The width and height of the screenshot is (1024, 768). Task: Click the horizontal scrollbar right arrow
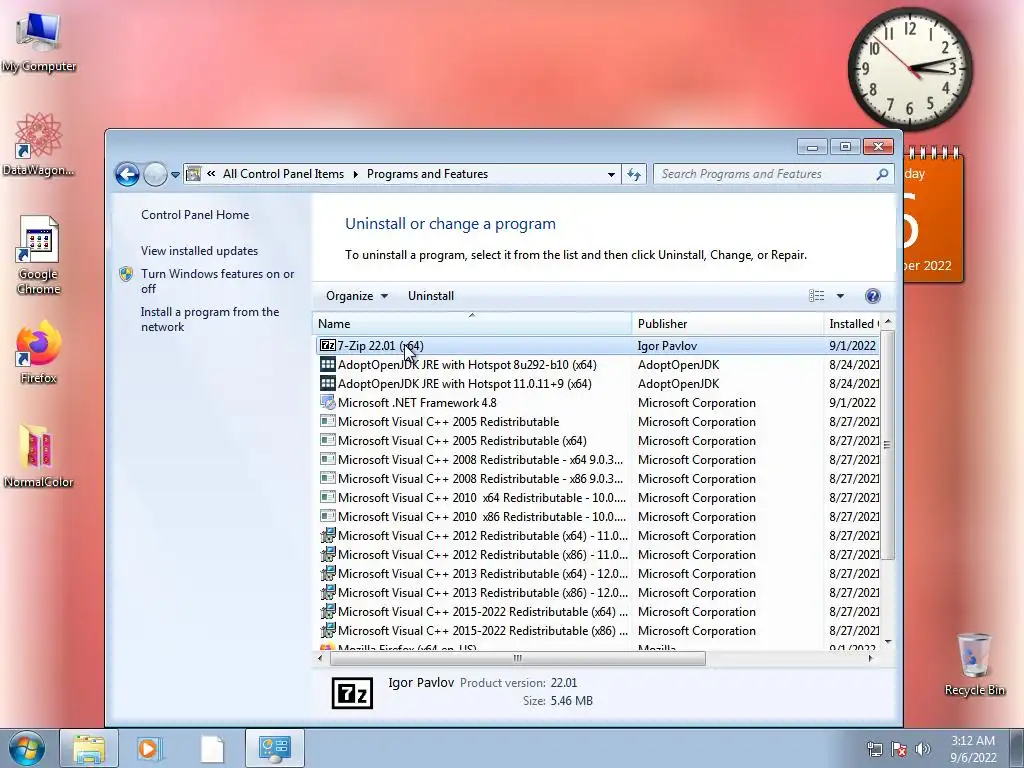(x=871, y=658)
